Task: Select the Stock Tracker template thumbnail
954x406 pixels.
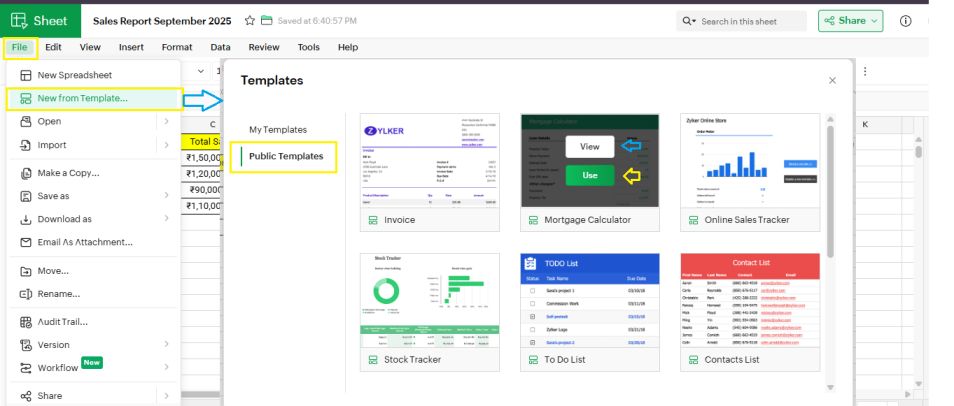Action: (x=430, y=301)
